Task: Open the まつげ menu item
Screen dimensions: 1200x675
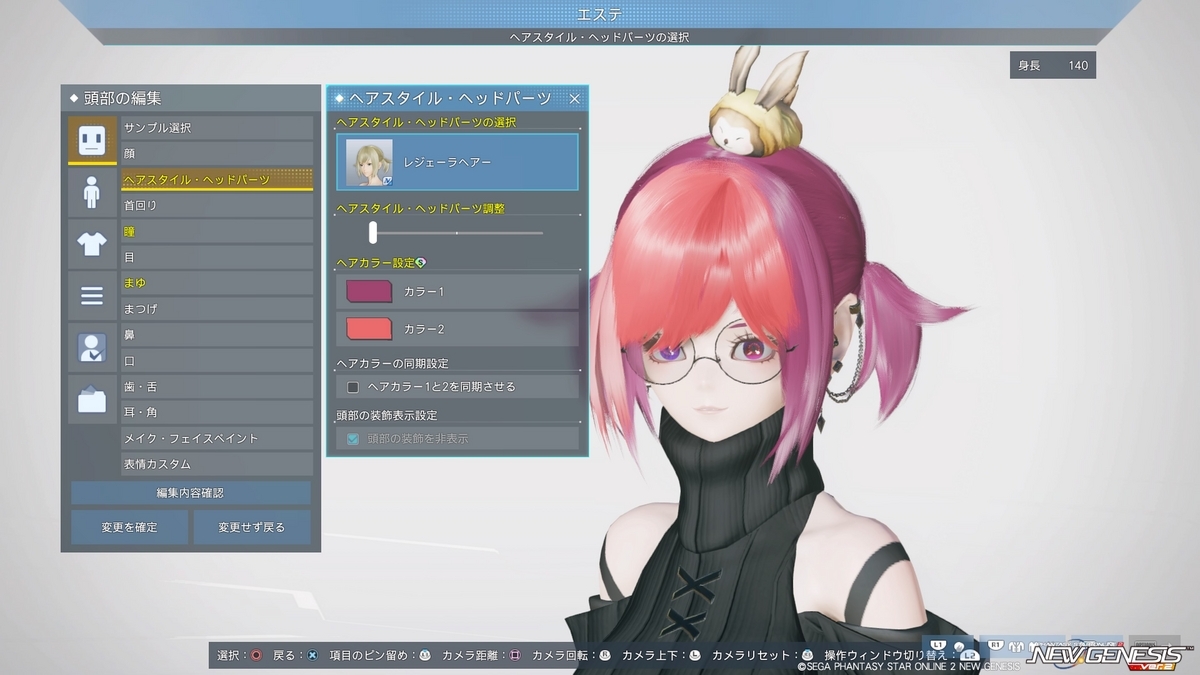Action: pos(217,309)
